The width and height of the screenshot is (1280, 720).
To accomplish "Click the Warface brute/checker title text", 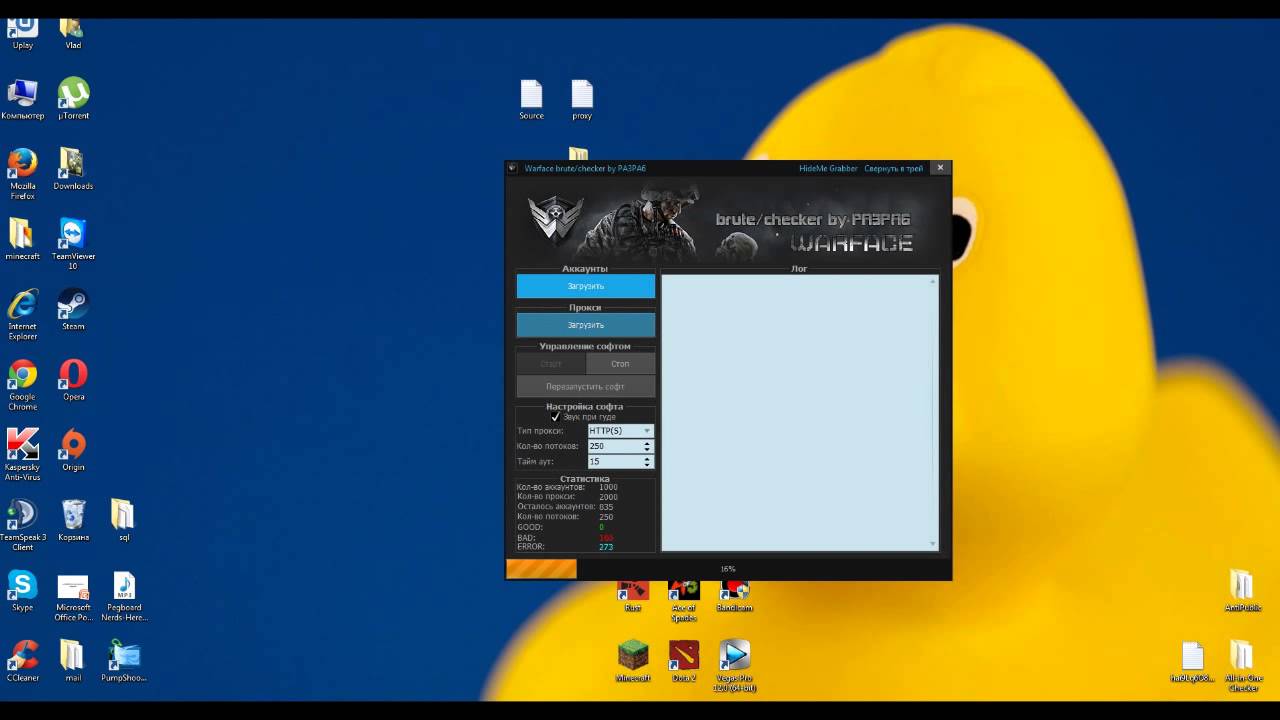I will 585,168.
